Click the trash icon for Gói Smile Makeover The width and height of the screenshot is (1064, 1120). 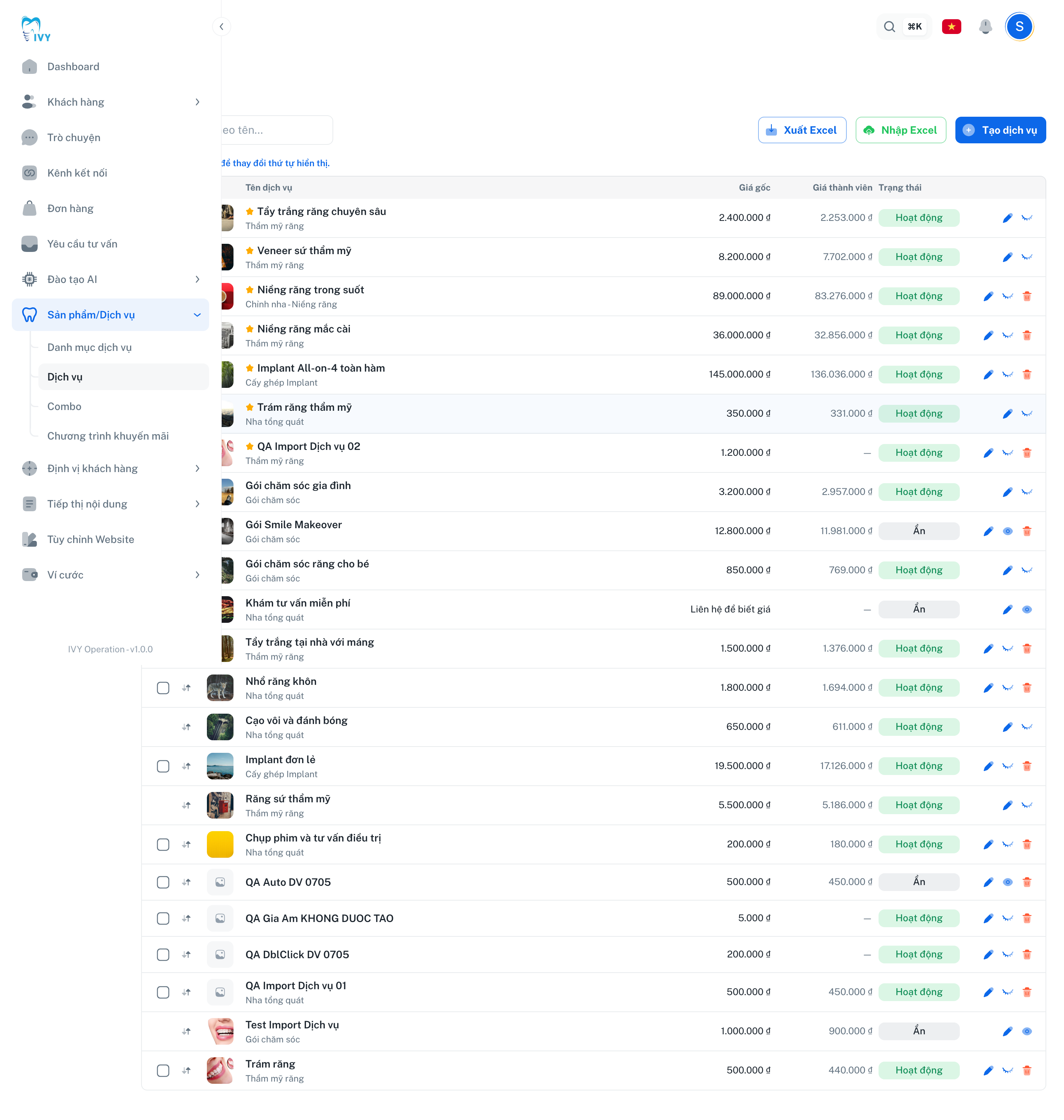[1027, 531]
